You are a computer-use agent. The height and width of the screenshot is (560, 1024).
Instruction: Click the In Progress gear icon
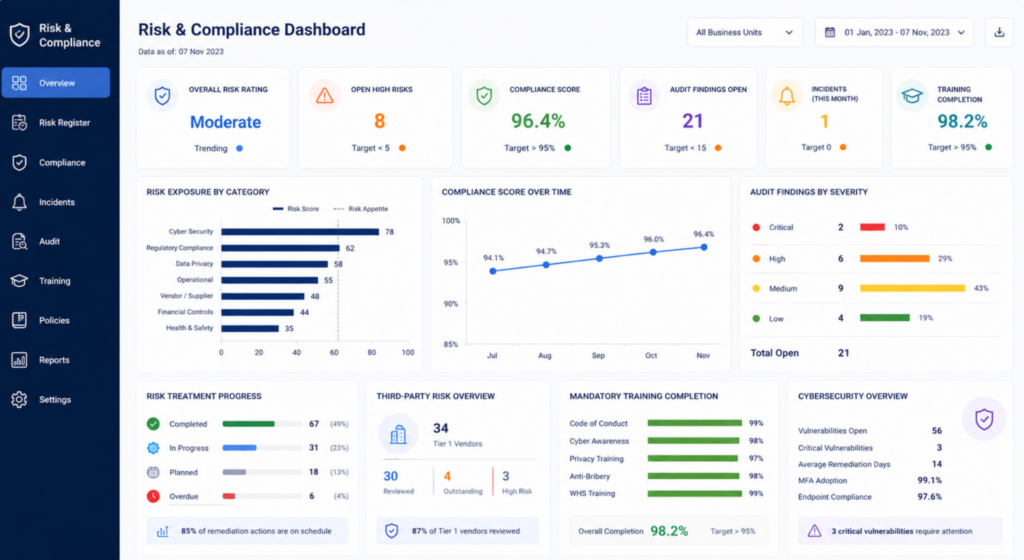[153, 448]
